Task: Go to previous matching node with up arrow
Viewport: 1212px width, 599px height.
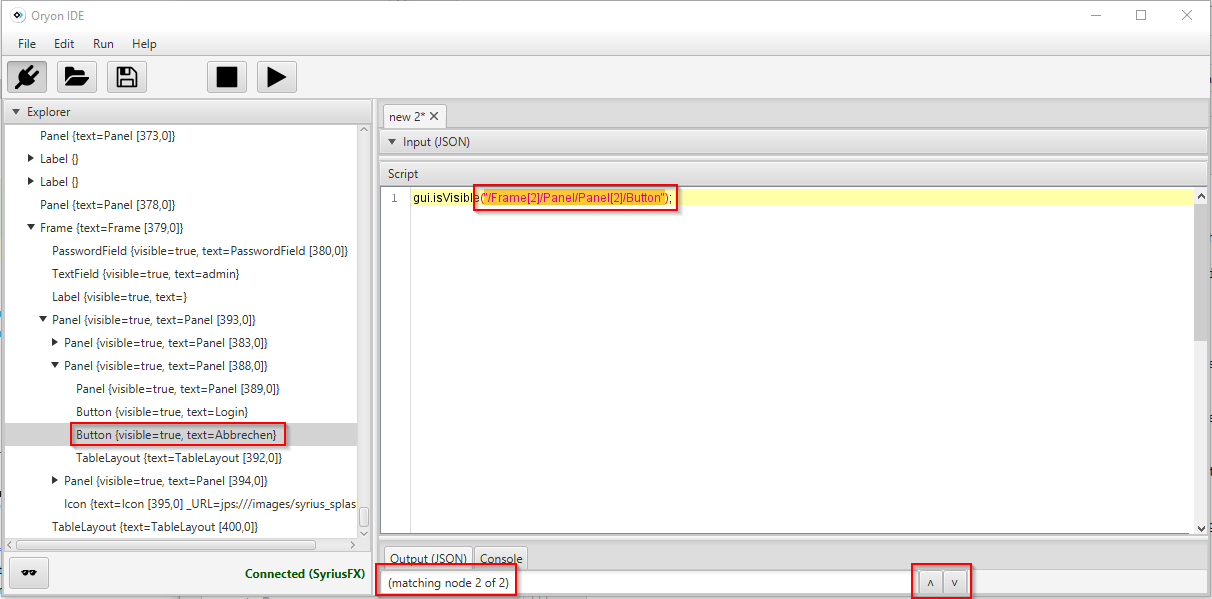Action: [x=929, y=583]
